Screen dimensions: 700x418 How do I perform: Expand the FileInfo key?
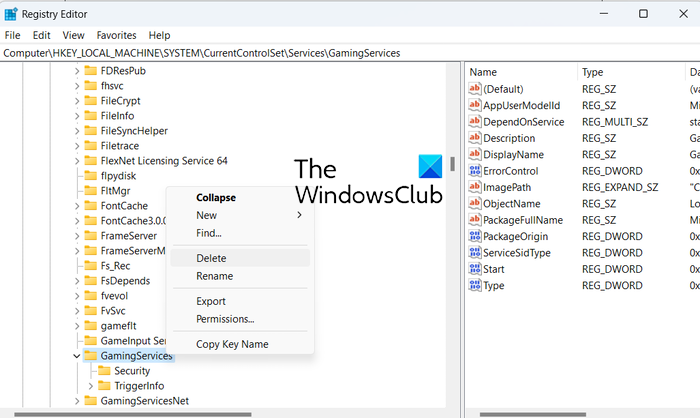(x=77, y=116)
